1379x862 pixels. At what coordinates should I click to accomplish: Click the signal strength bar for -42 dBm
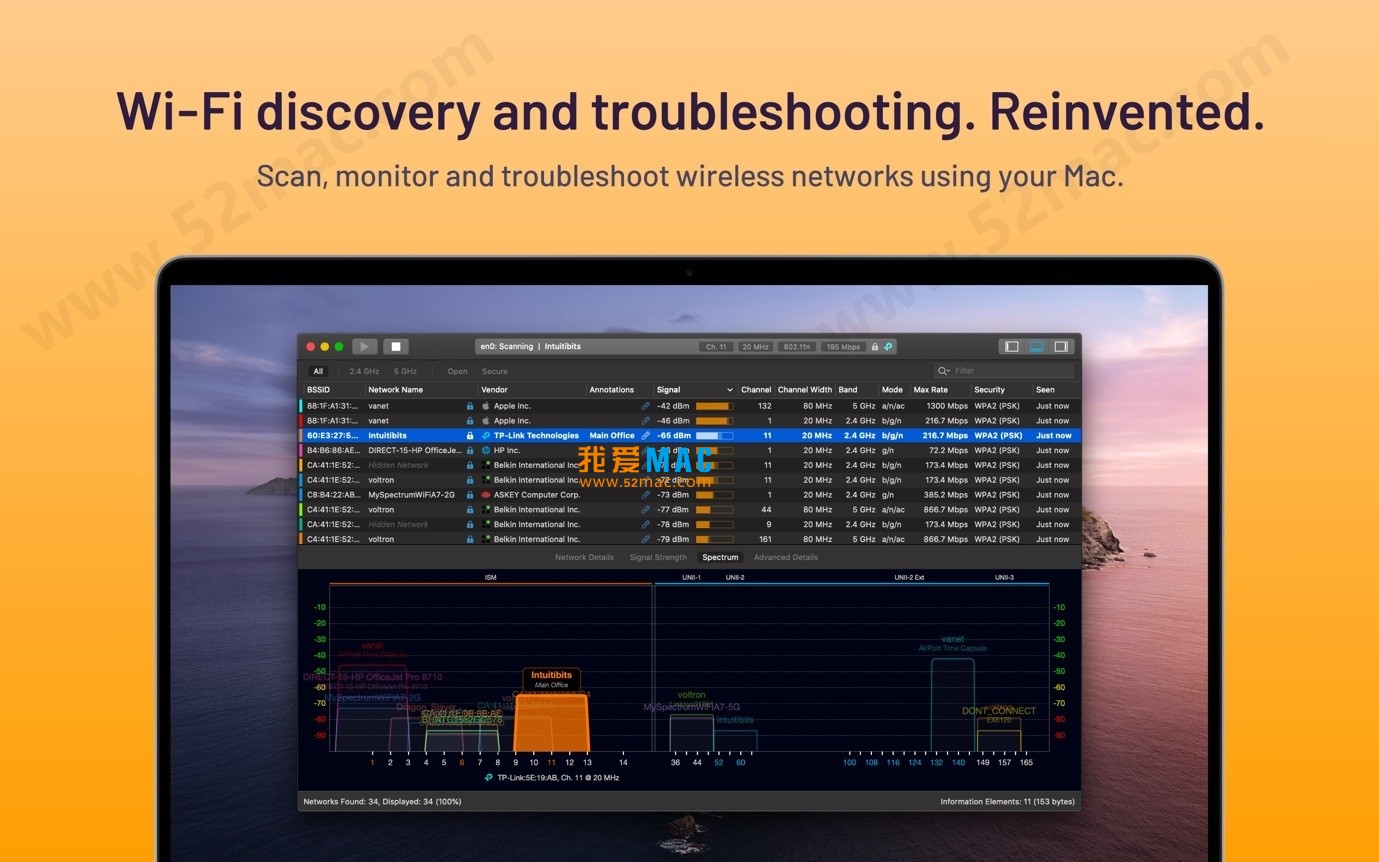click(715, 406)
